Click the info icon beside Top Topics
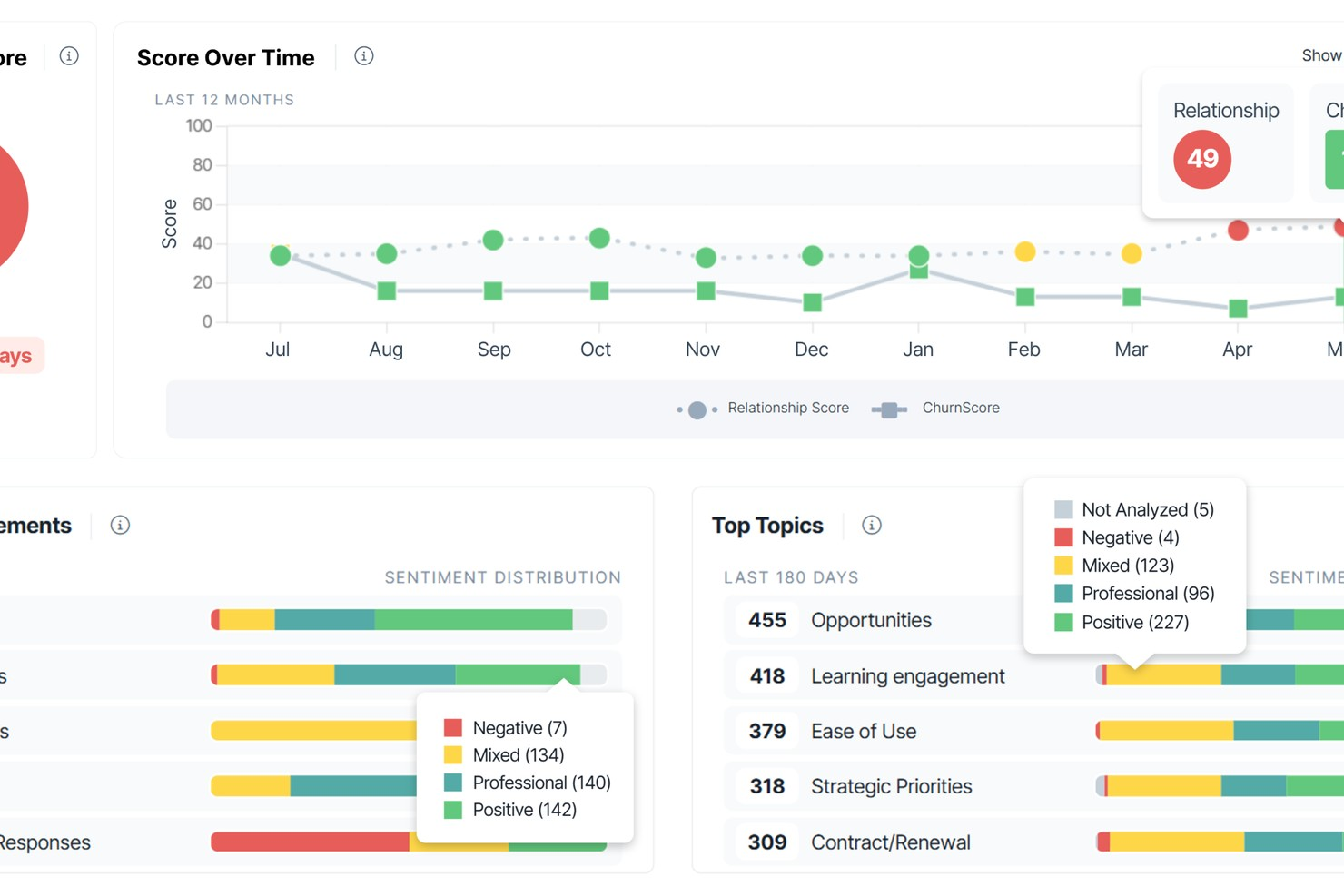 coord(871,525)
